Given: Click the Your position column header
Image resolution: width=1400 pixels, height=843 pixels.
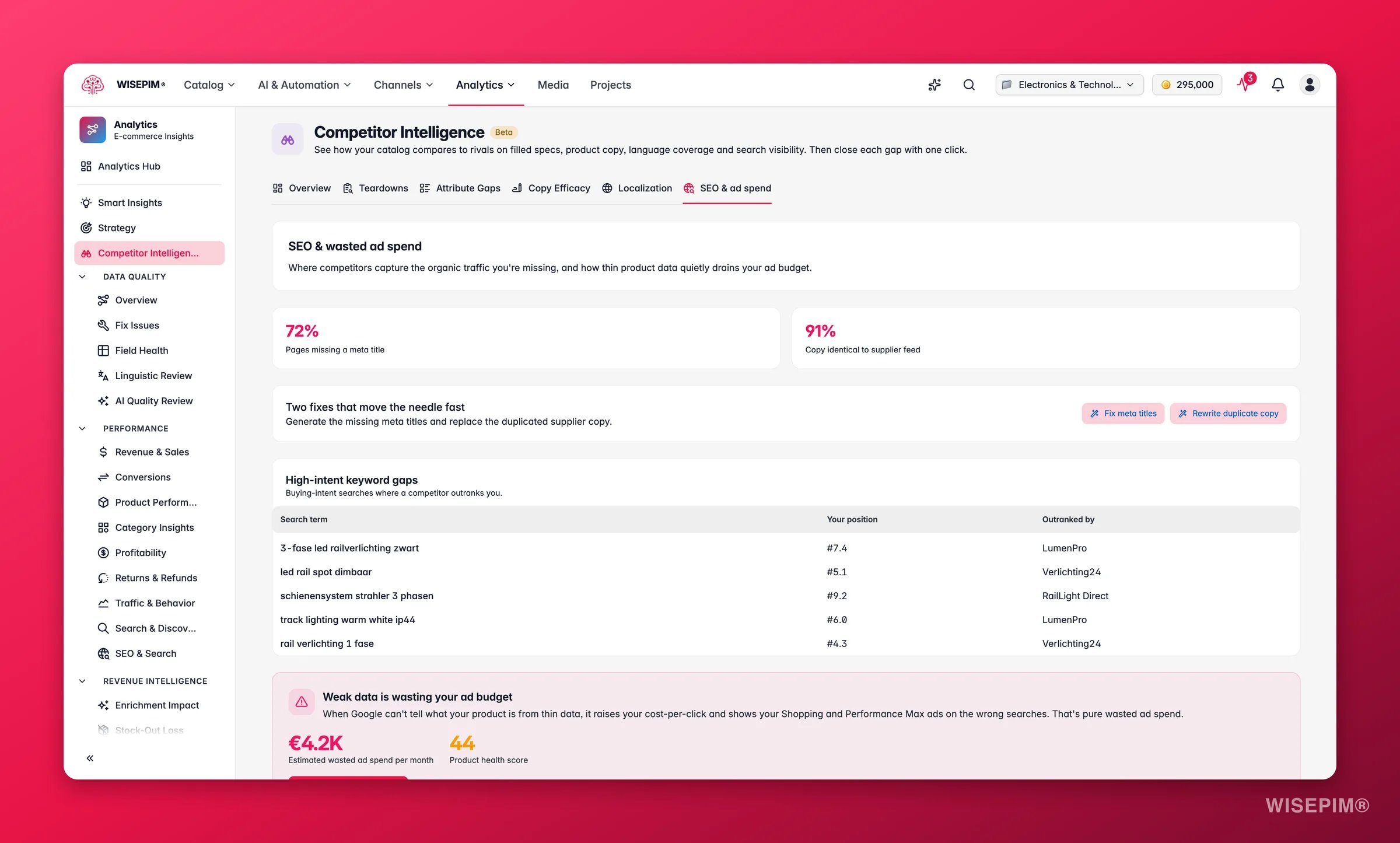Looking at the screenshot, I should pos(852,519).
